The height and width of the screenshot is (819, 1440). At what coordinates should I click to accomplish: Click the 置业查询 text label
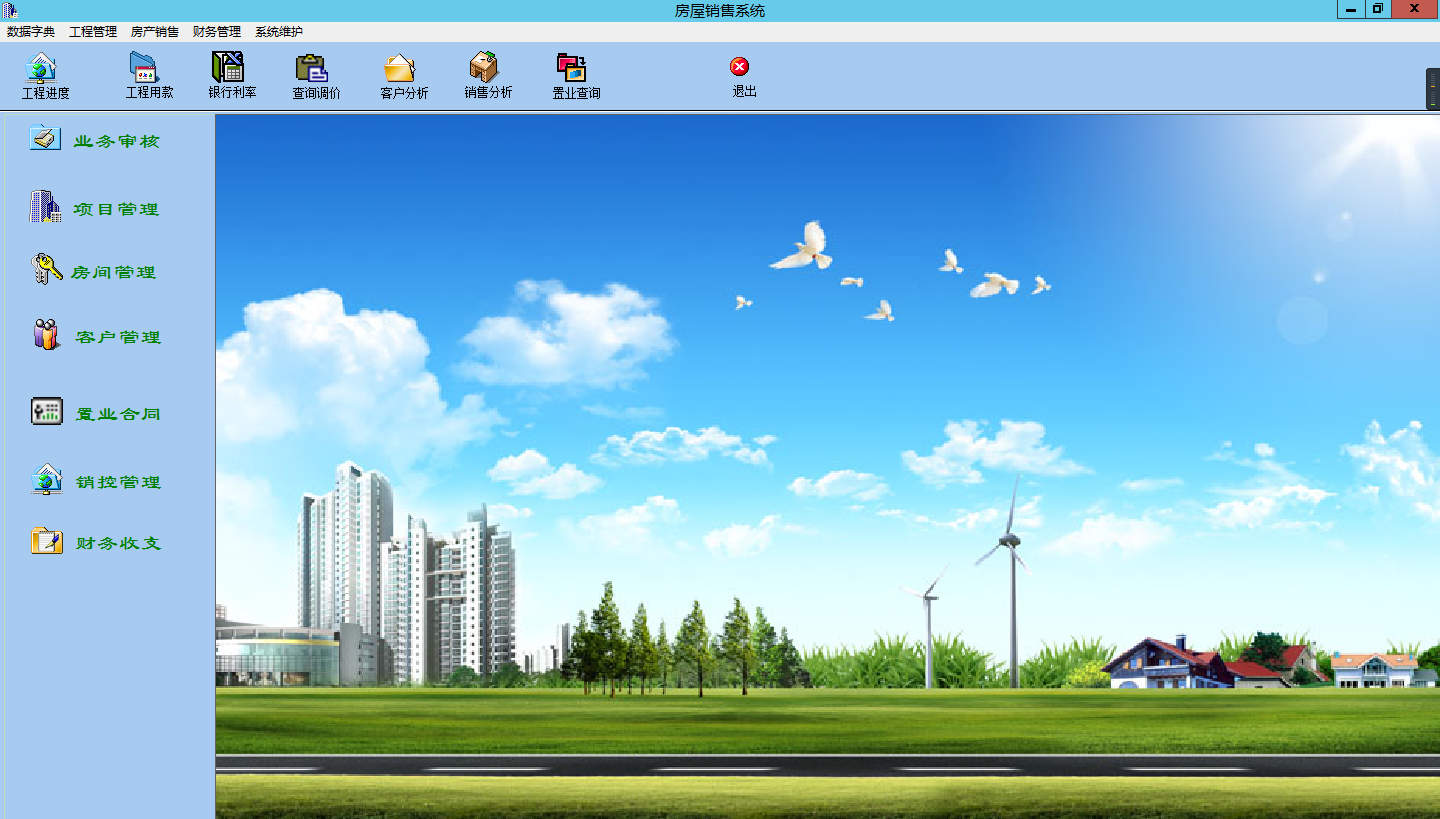(x=577, y=93)
